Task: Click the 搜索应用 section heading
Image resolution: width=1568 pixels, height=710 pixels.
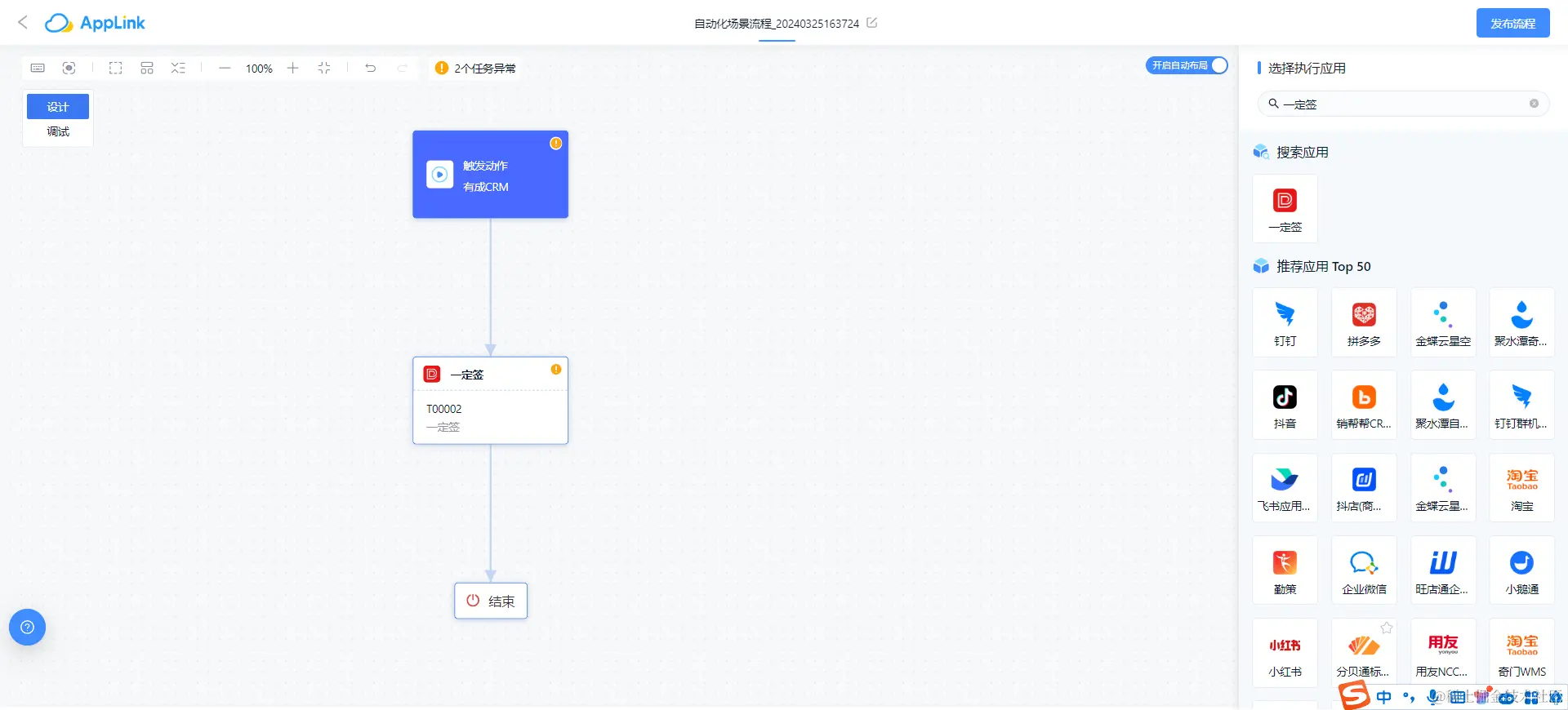Action: pyautogui.click(x=1302, y=152)
